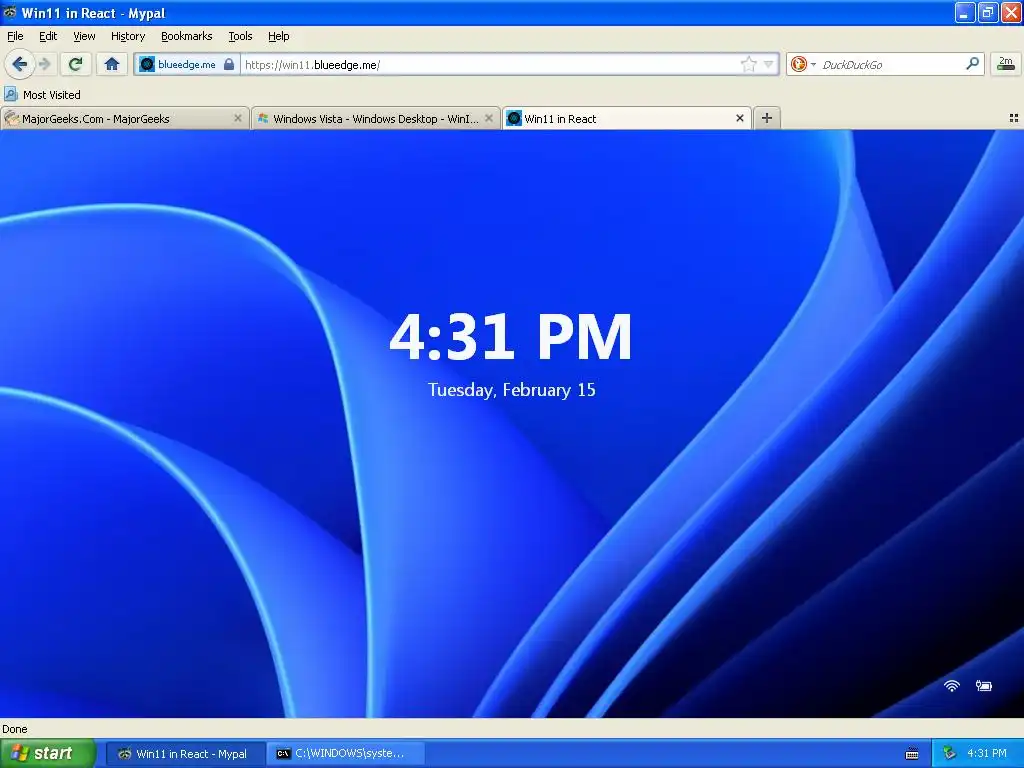Bookmark this page with the star icon
1024x768 pixels.
click(748, 64)
